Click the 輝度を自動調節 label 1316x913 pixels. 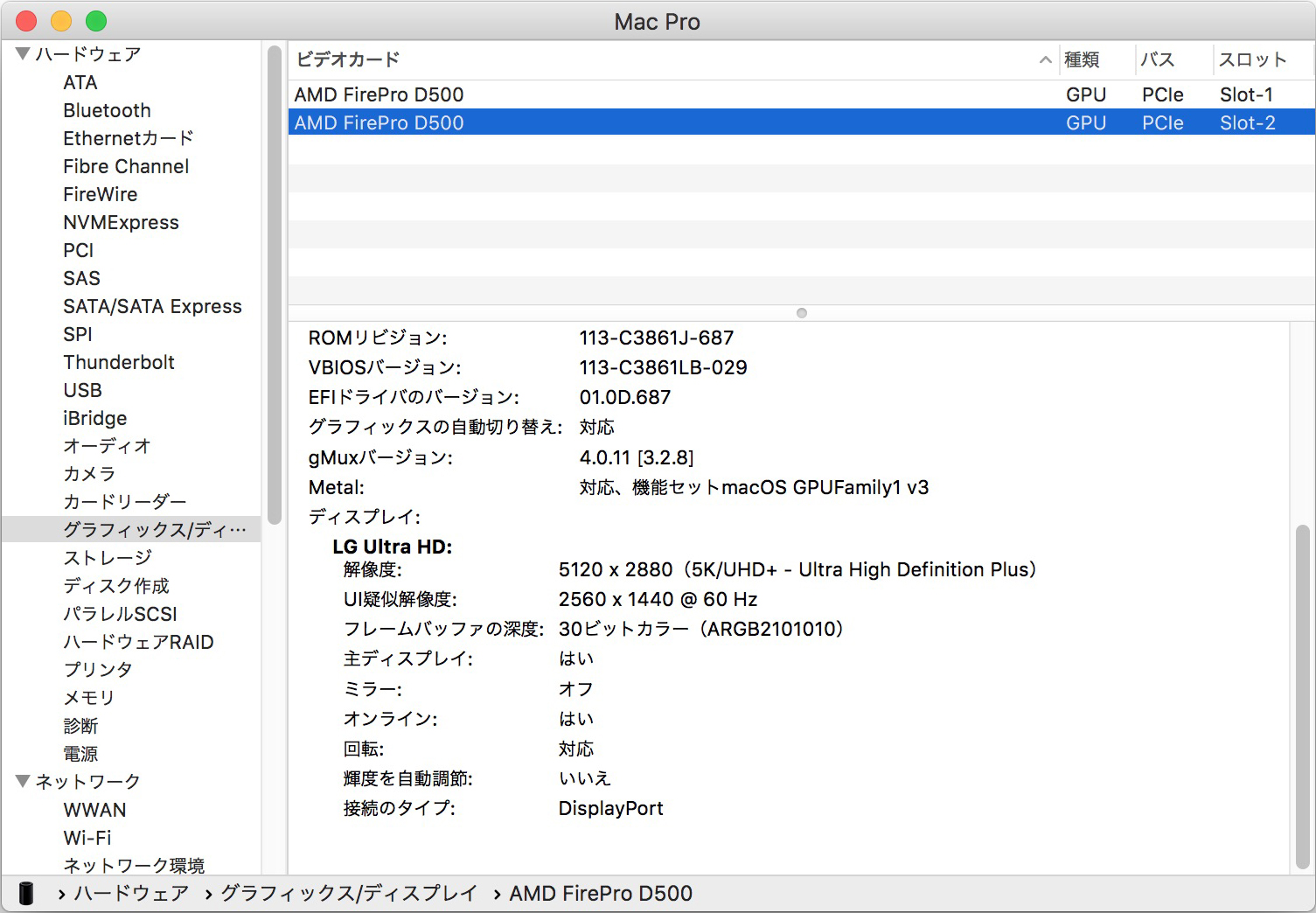click(x=407, y=778)
